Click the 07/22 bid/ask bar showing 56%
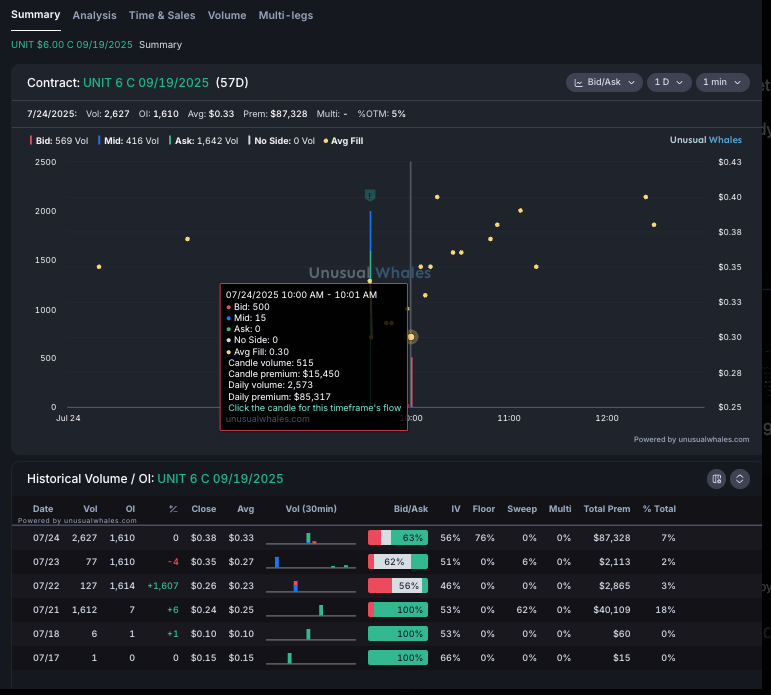The image size is (771, 695). [398, 585]
